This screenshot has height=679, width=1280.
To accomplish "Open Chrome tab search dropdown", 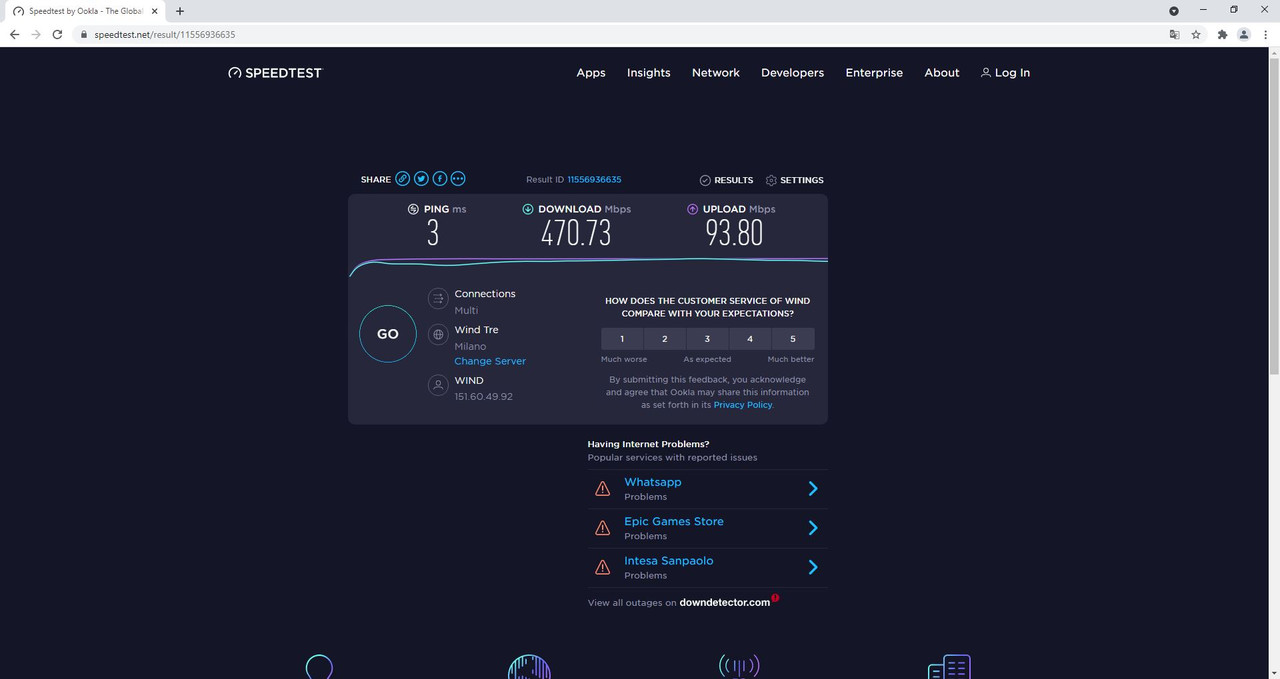I will click(1174, 10).
